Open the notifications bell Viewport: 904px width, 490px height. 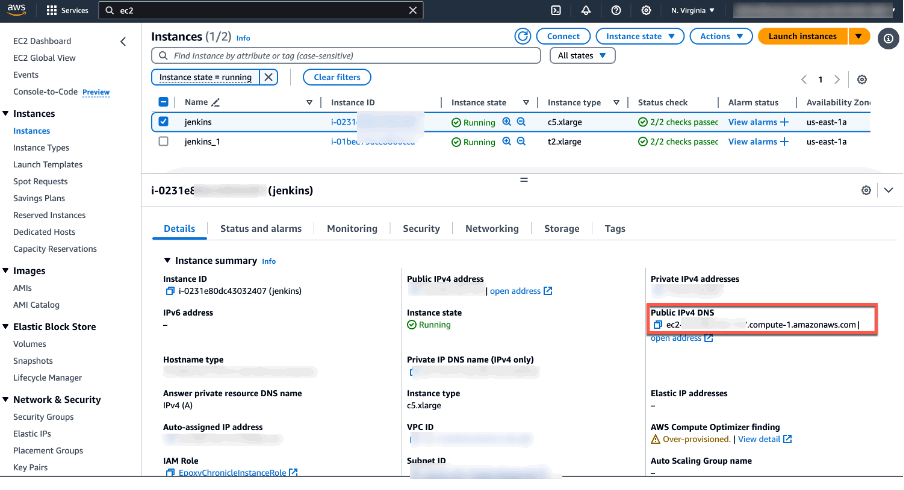pos(586,10)
